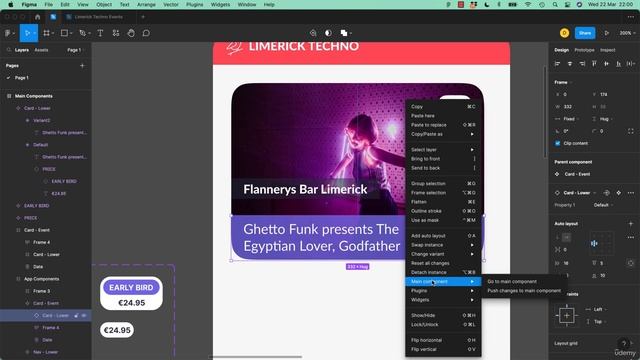This screenshot has width=640, height=360.
Task: Click the blue Share button
Action: (x=585, y=33)
